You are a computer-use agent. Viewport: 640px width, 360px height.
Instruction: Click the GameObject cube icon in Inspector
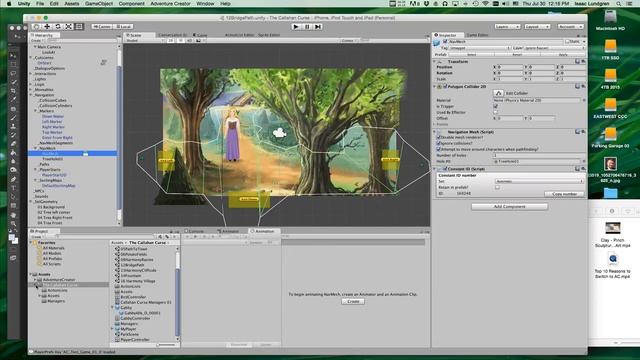click(x=437, y=43)
